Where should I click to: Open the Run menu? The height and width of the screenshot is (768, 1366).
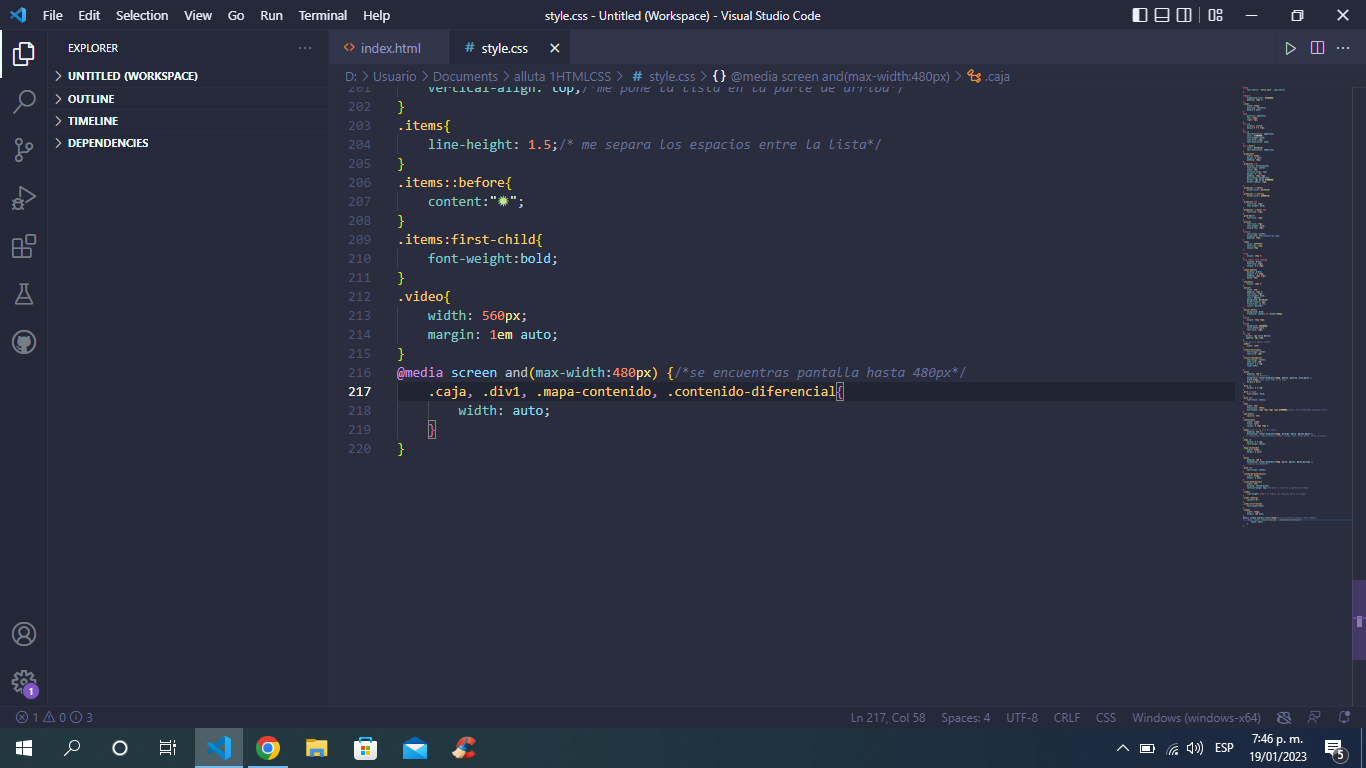click(271, 15)
